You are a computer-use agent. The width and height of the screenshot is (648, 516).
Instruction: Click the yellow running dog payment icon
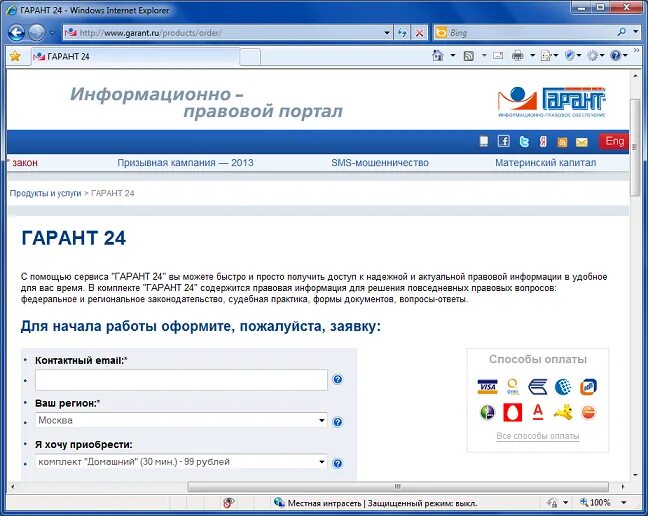pyautogui.click(x=563, y=412)
